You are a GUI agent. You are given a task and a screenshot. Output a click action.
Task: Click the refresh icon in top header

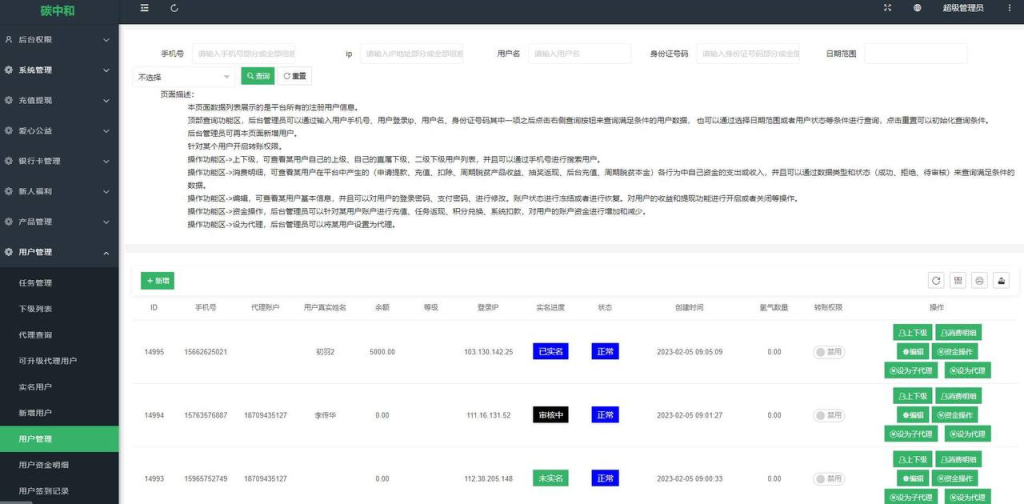(174, 8)
